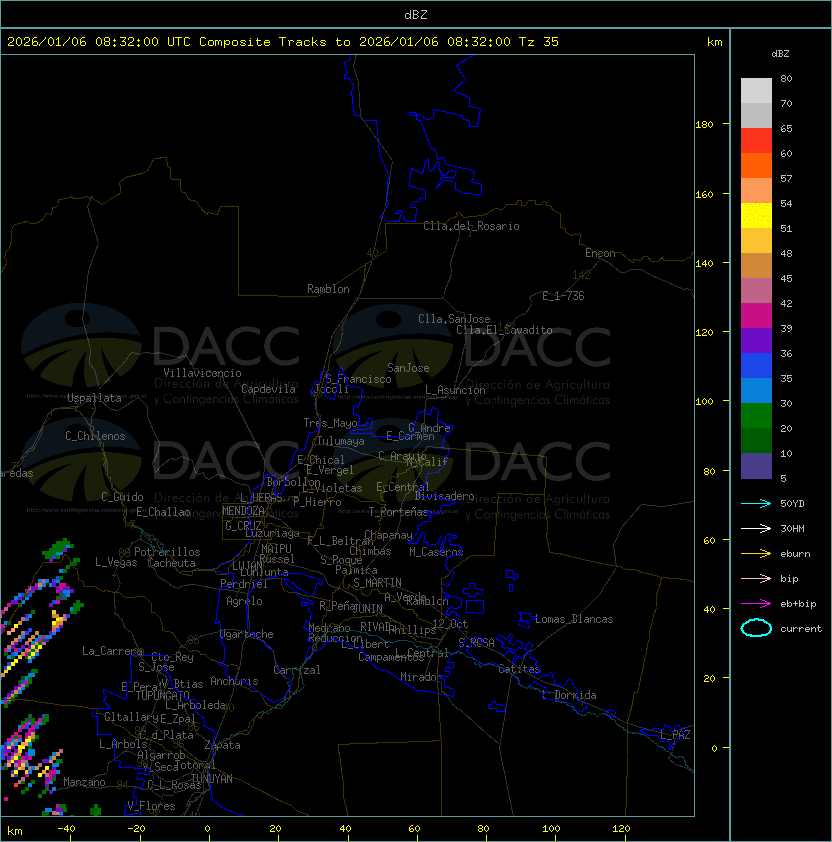Click the 'S_ROSA' place label
The image size is (832, 842).
point(476,643)
